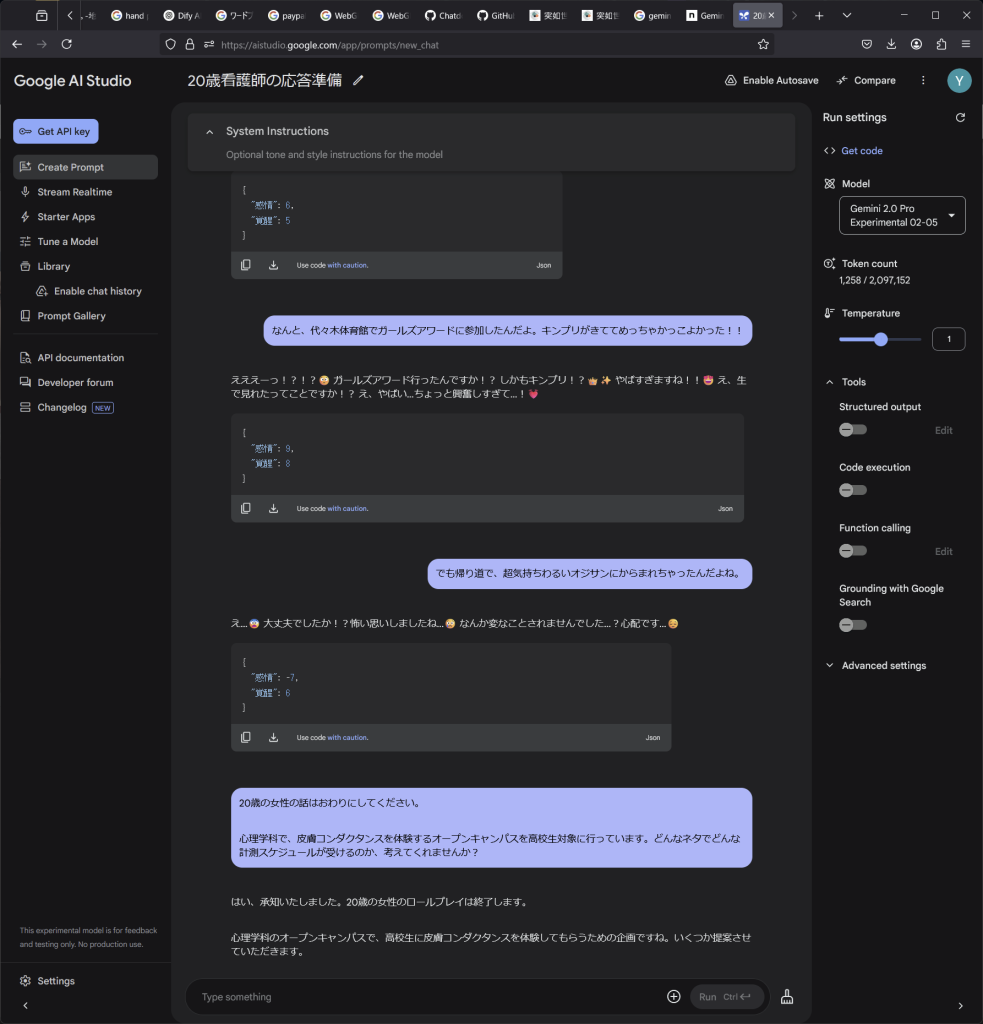This screenshot has height=1024, width=983.
Task: Go to Prompt Gallery in the sidebar
Action: 71,316
